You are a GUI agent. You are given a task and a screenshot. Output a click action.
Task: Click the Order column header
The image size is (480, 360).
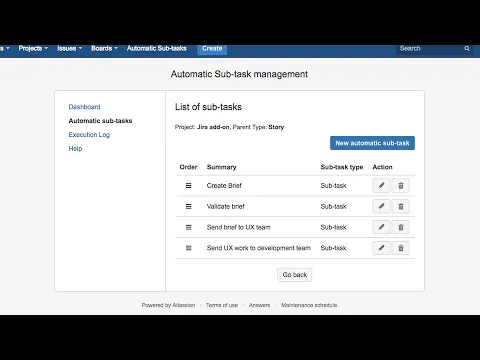pos(188,167)
